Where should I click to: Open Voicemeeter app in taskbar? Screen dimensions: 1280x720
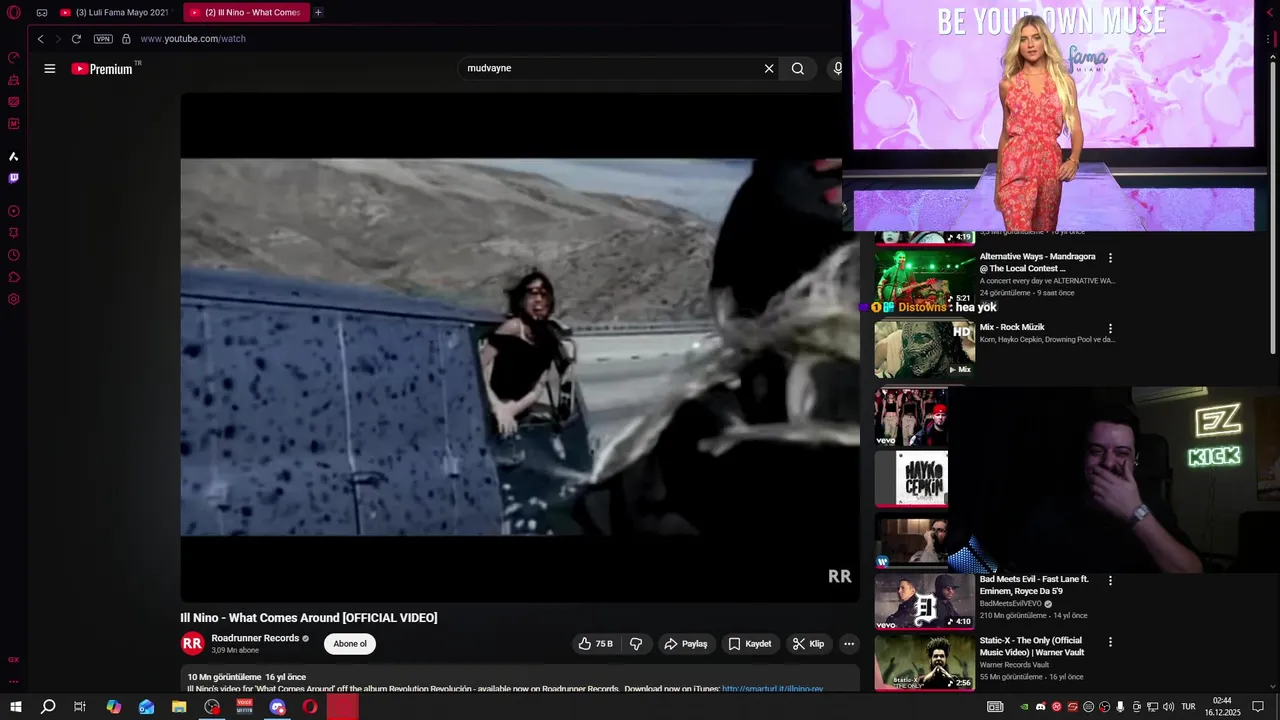click(245, 707)
